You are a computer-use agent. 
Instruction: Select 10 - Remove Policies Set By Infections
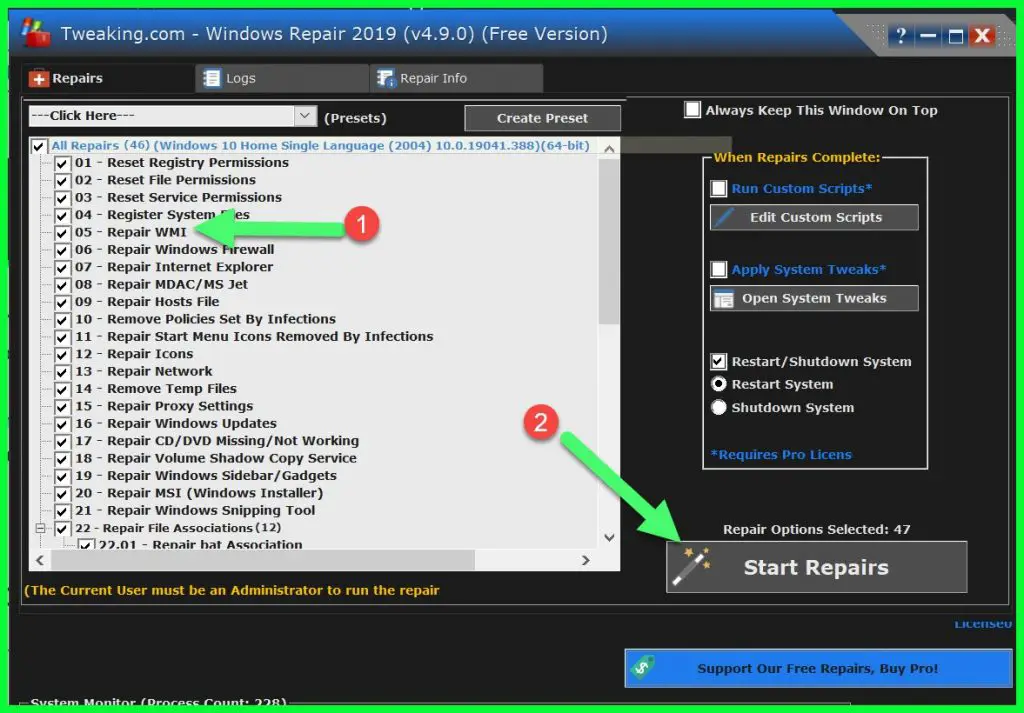[x=204, y=320]
